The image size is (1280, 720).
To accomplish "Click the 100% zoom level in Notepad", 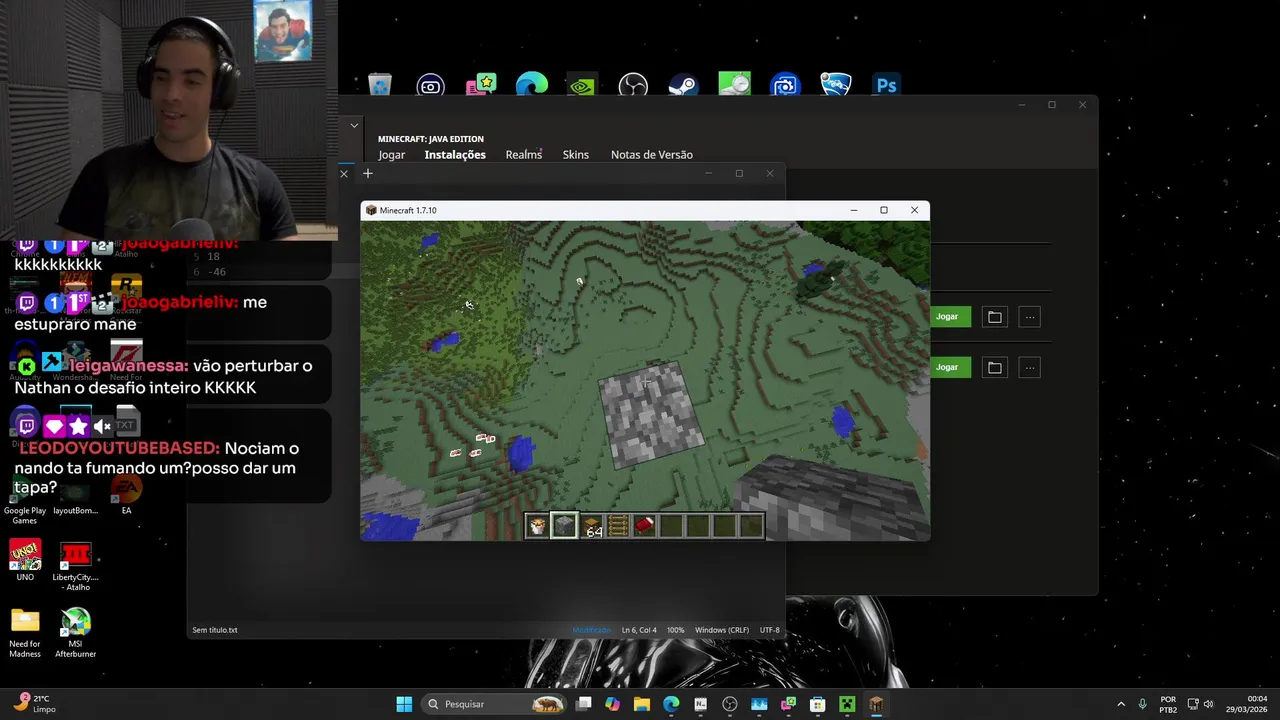I will tap(676, 630).
